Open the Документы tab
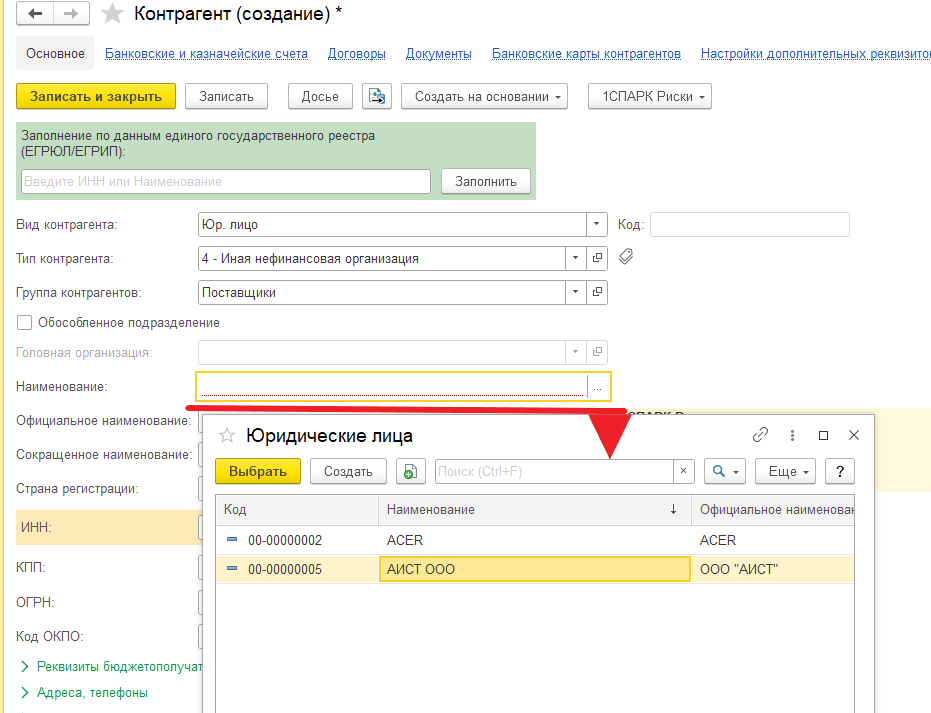931x713 pixels. 439,53
